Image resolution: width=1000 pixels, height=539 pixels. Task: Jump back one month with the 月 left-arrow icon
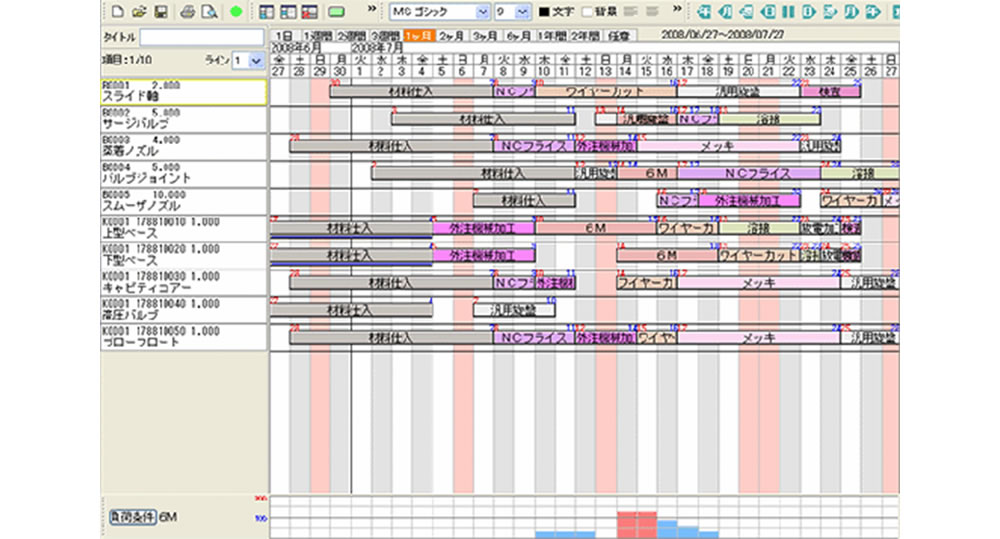point(725,11)
